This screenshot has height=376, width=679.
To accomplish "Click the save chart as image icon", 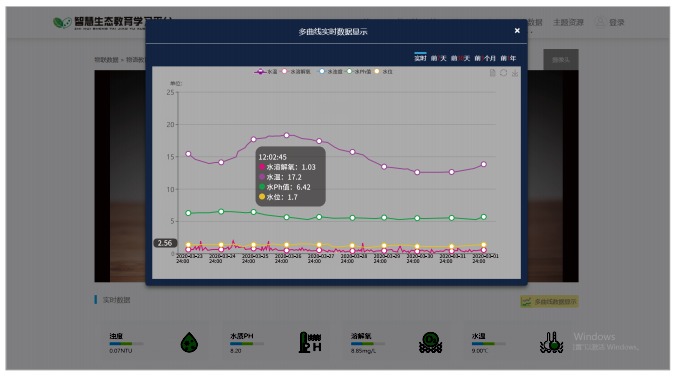I will (514, 73).
